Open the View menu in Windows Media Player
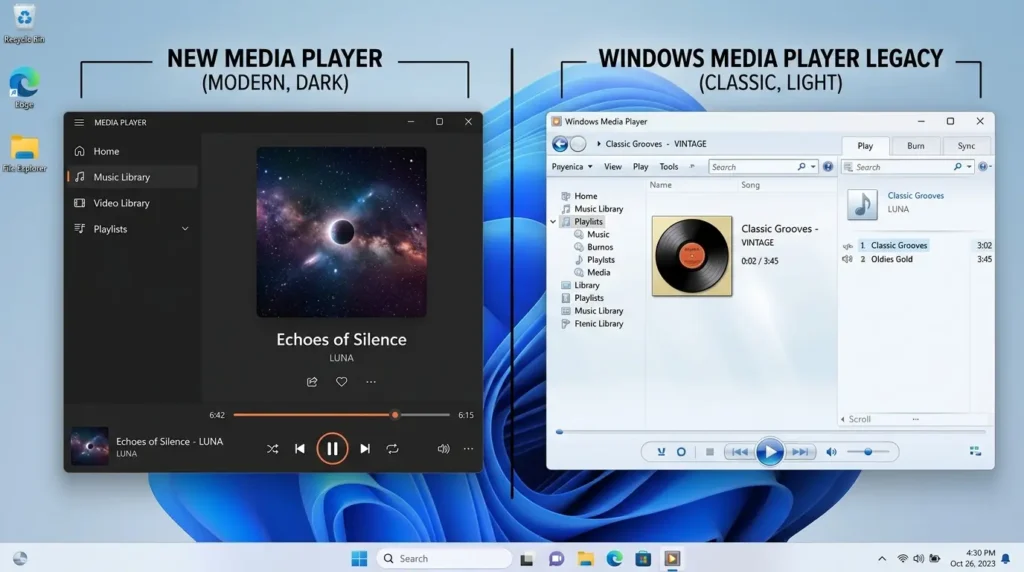 click(x=613, y=167)
